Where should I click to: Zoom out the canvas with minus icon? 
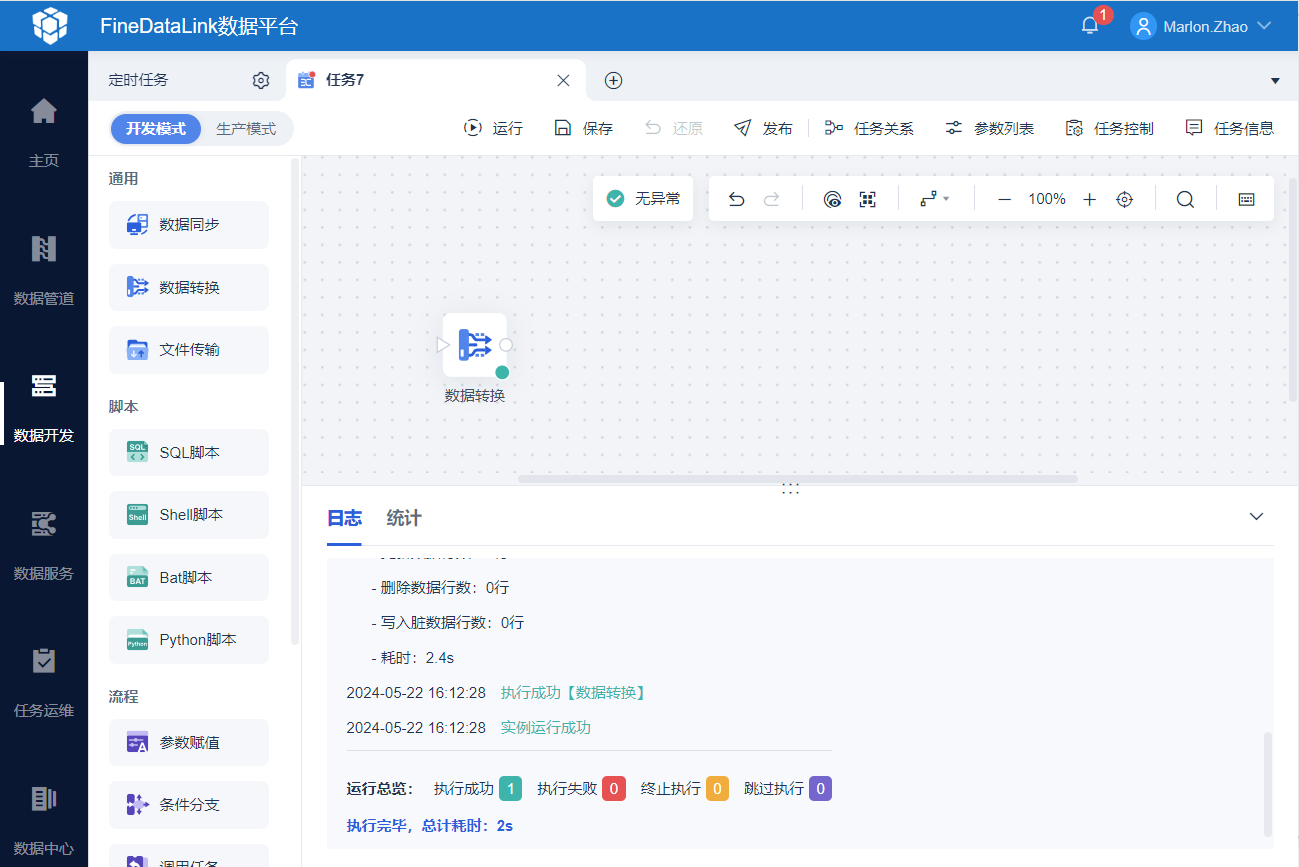coord(1005,199)
